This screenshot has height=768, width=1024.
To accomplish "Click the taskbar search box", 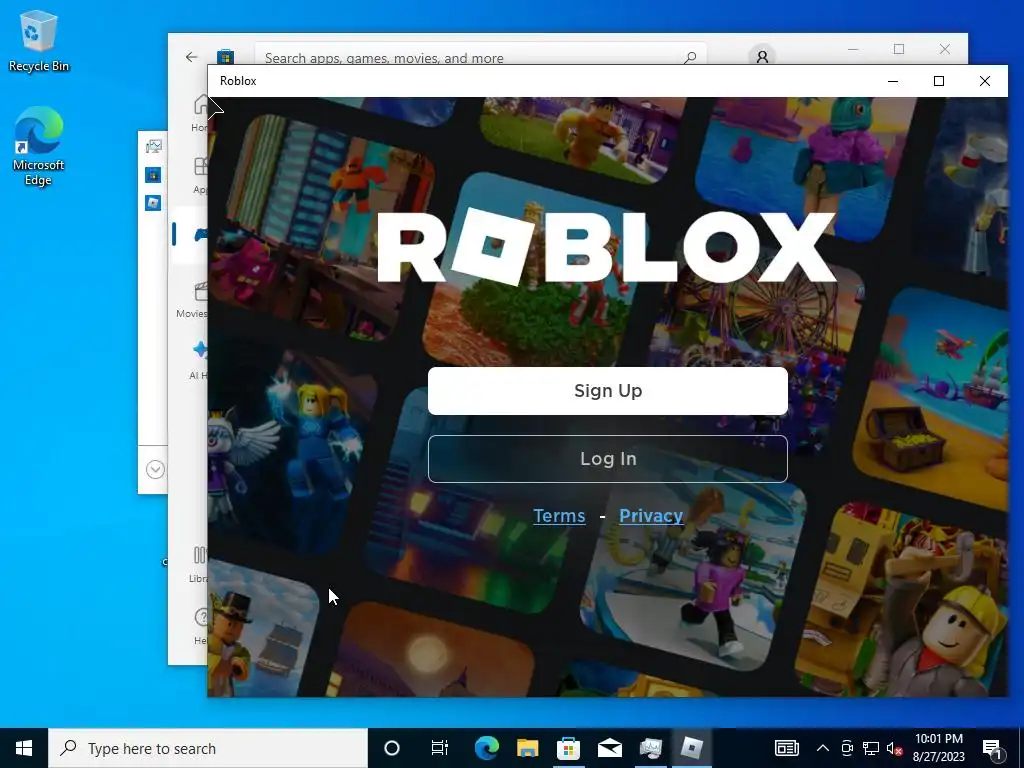I will (x=208, y=748).
